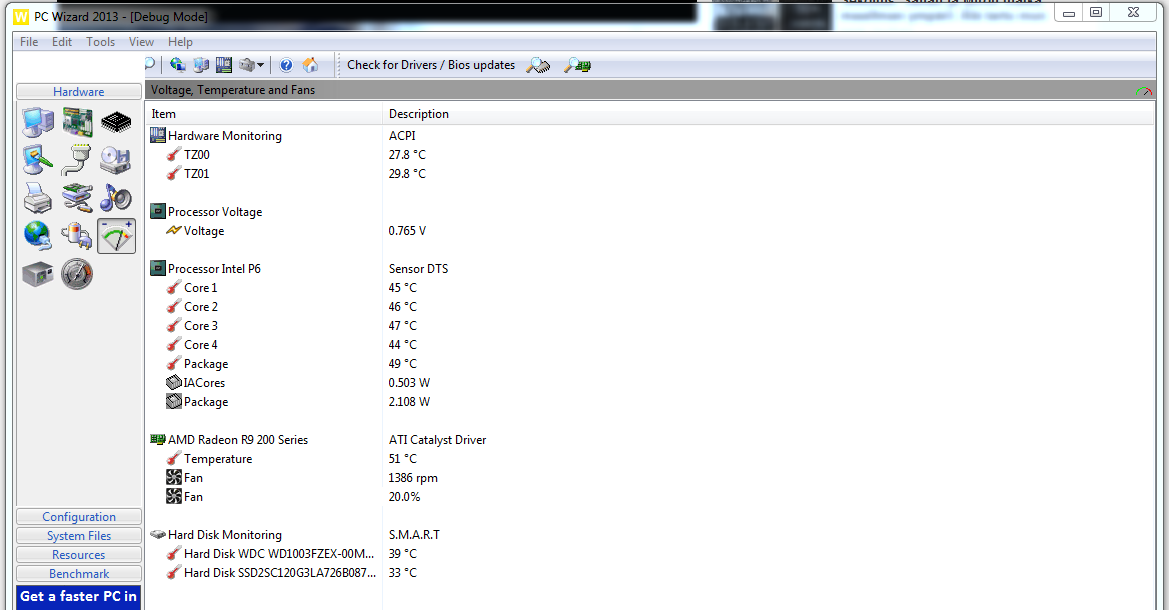Click the blue motherboard toolbar icon

[224, 65]
